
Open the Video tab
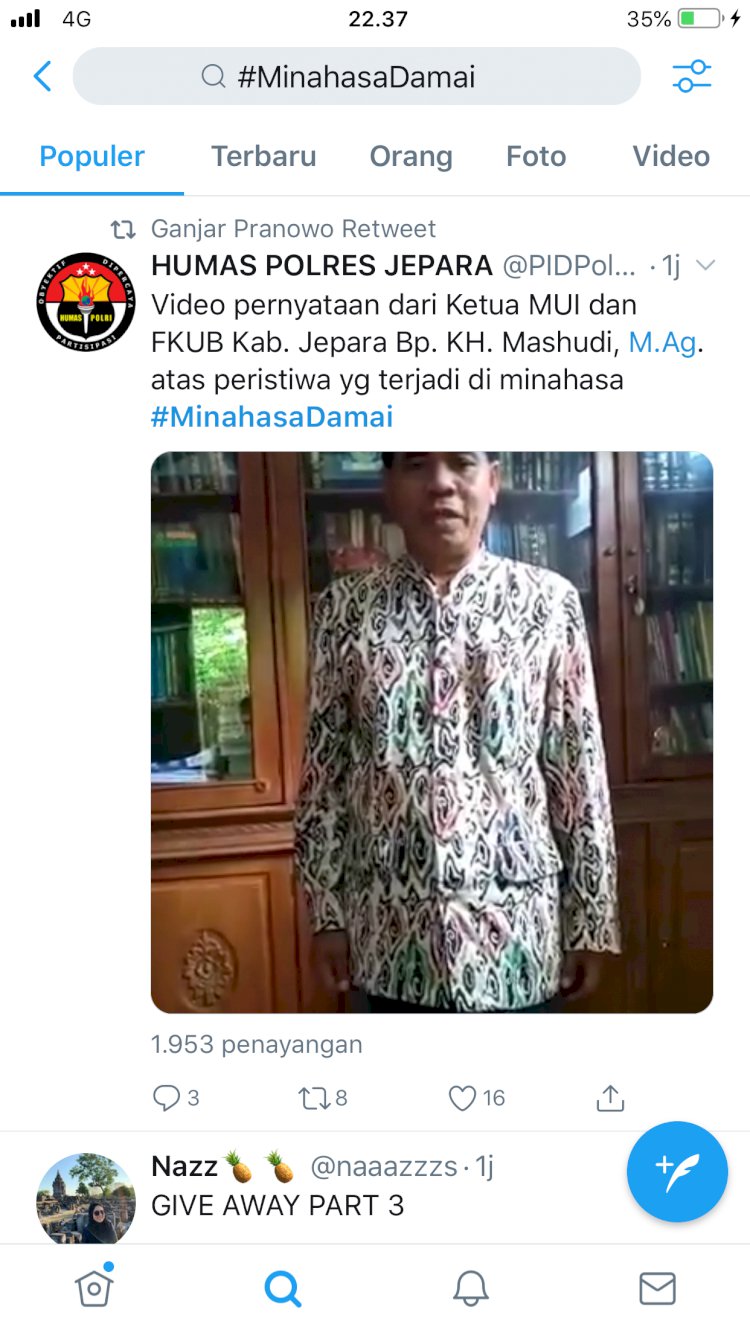pyautogui.click(x=671, y=156)
